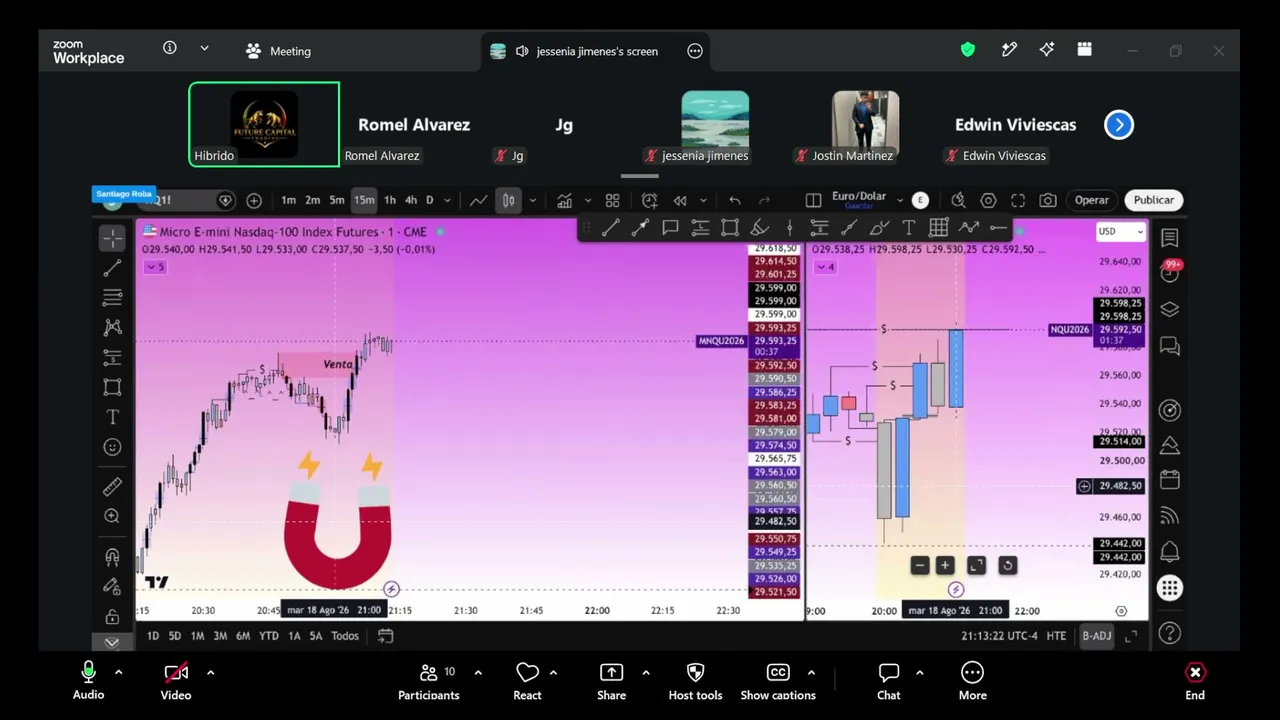Select the YTD date range
Image resolution: width=1280 pixels, height=720 pixels.
[x=269, y=636]
